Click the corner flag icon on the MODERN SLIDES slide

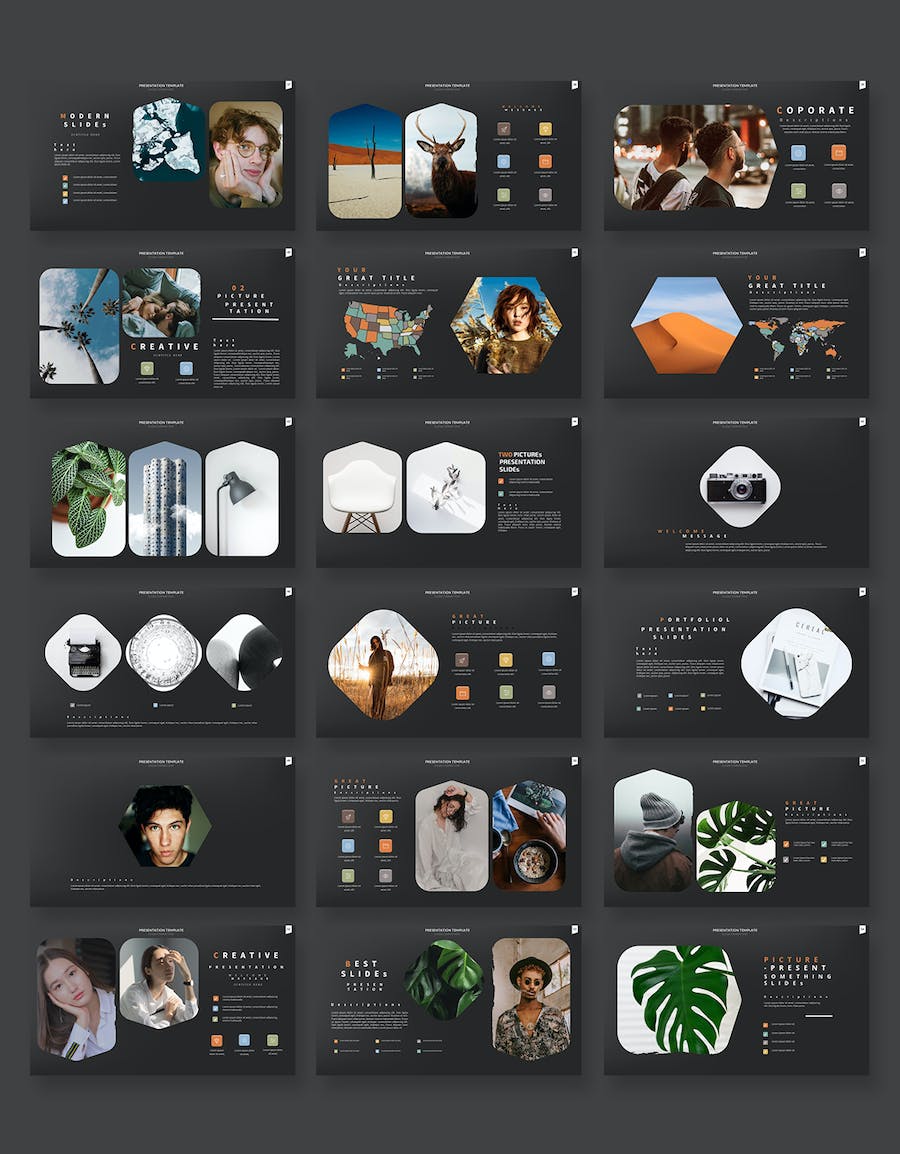coord(288,85)
